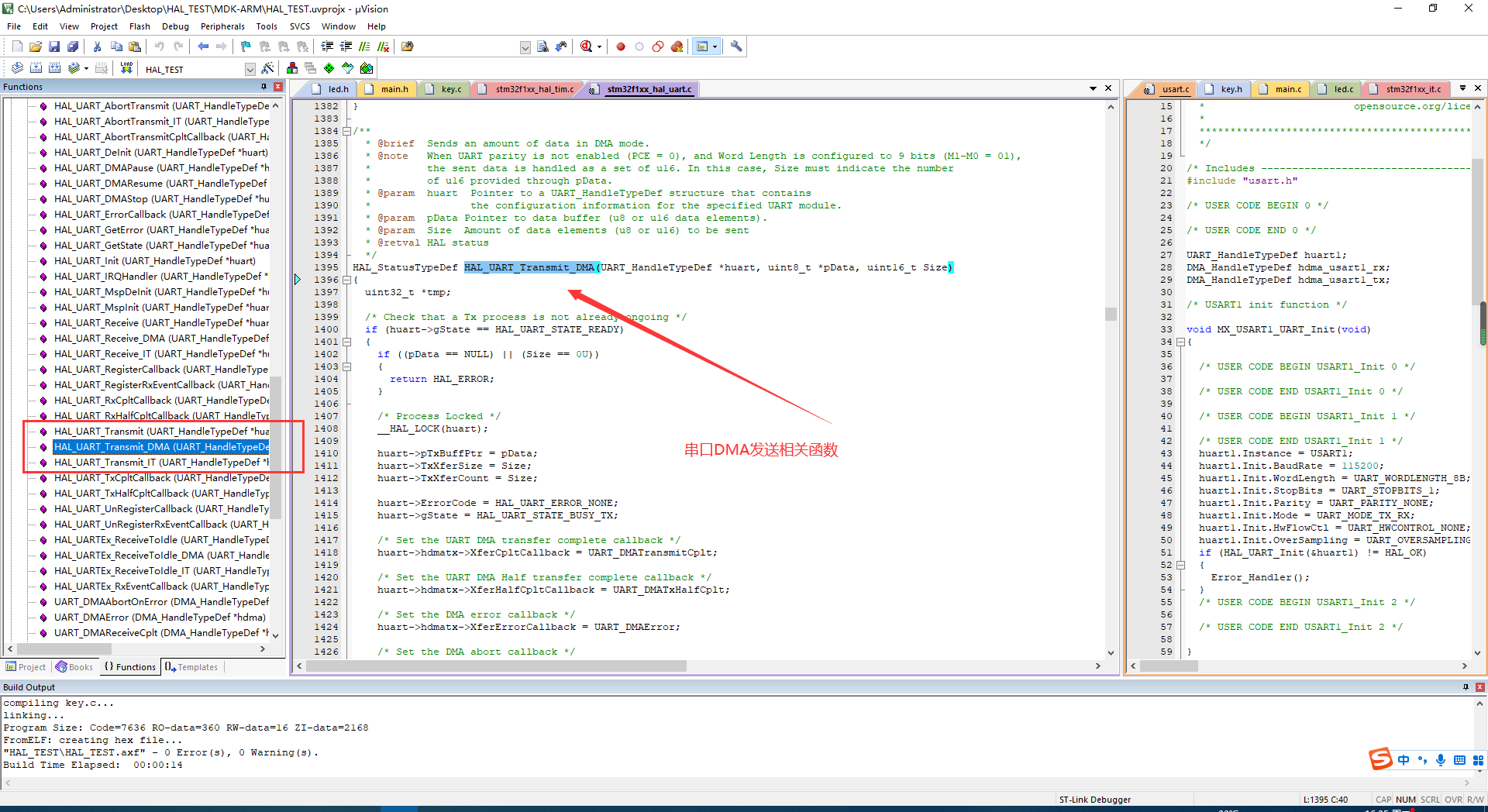The width and height of the screenshot is (1488, 812).
Task: Open the Peripherals menu
Action: coord(222,26)
